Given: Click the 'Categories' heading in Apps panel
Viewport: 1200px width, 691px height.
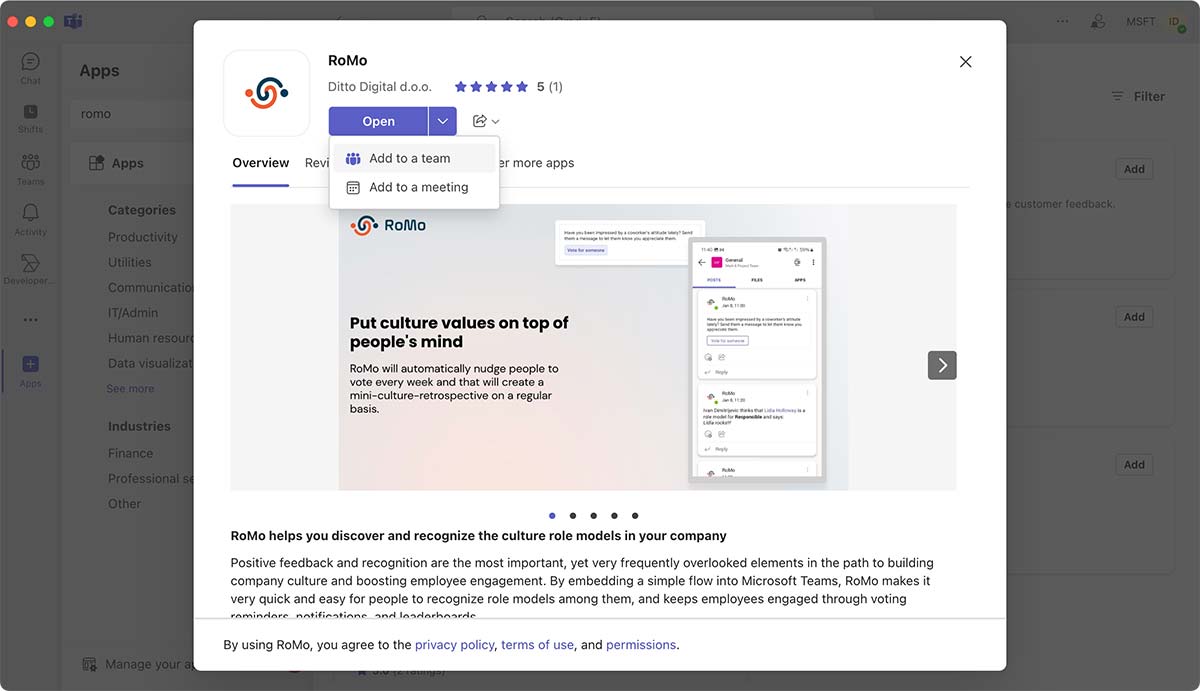Looking at the screenshot, I should 142,210.
